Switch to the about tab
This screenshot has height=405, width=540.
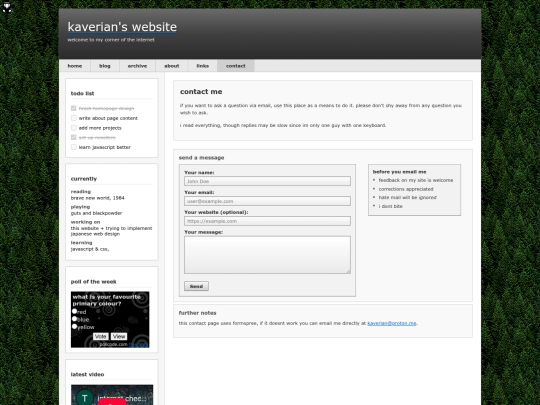[x=172, y=66]
